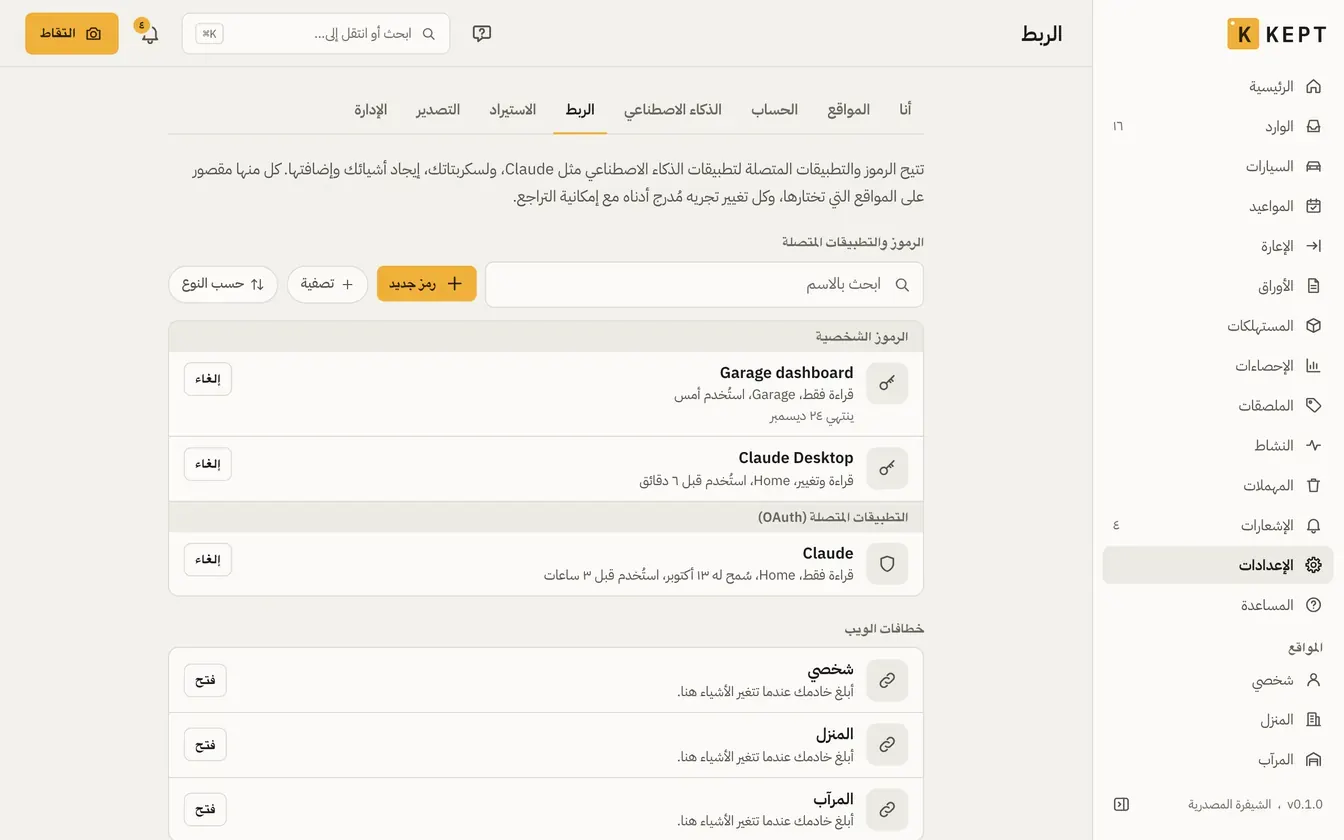
Task: Open the شخصي webhook
Action: (205, 680)
